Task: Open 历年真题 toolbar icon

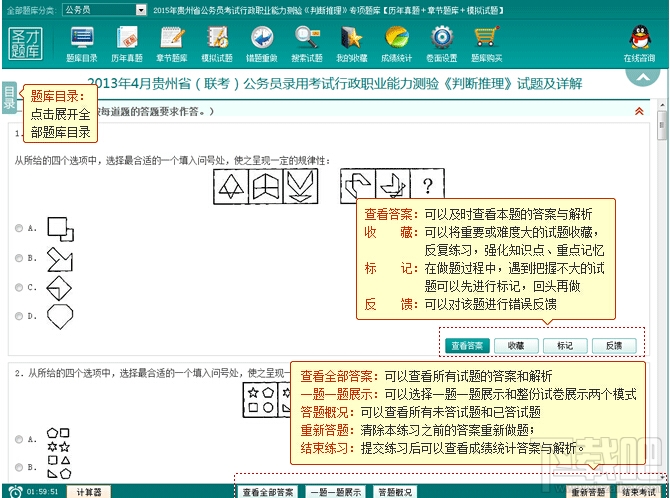Action: [x=126, y=44]
